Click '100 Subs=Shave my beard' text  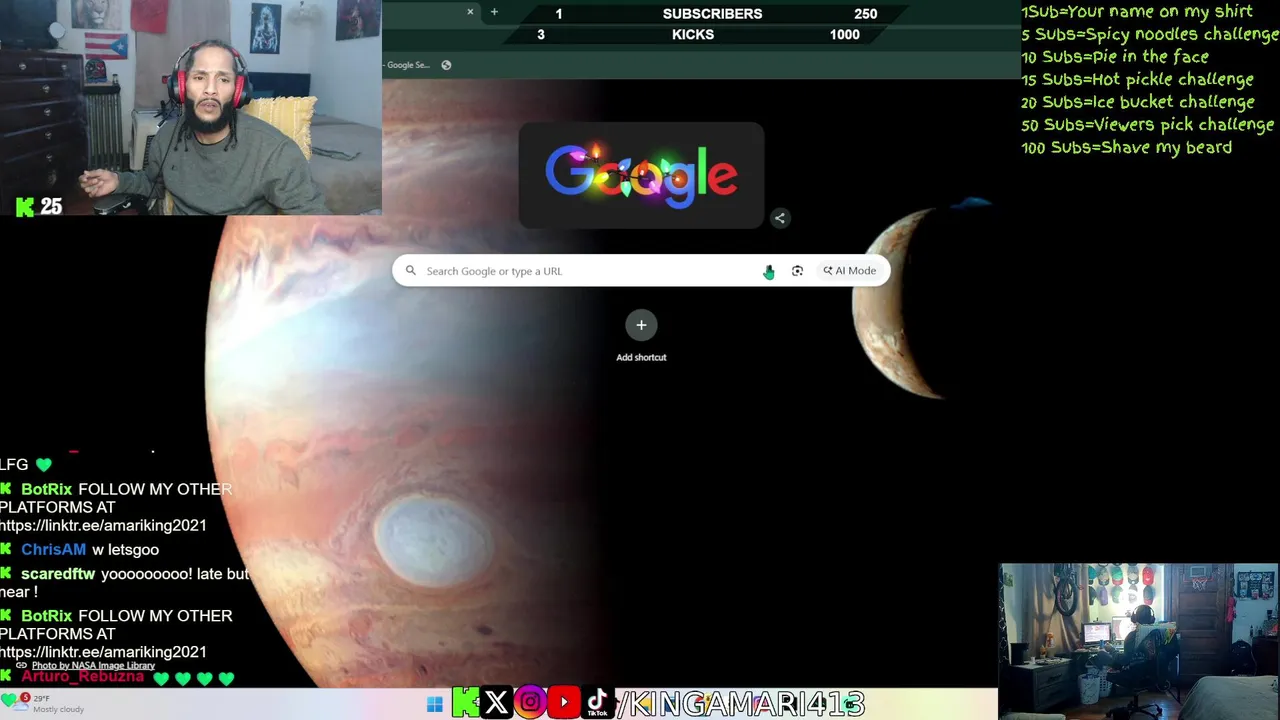(x=1127, y=147)
